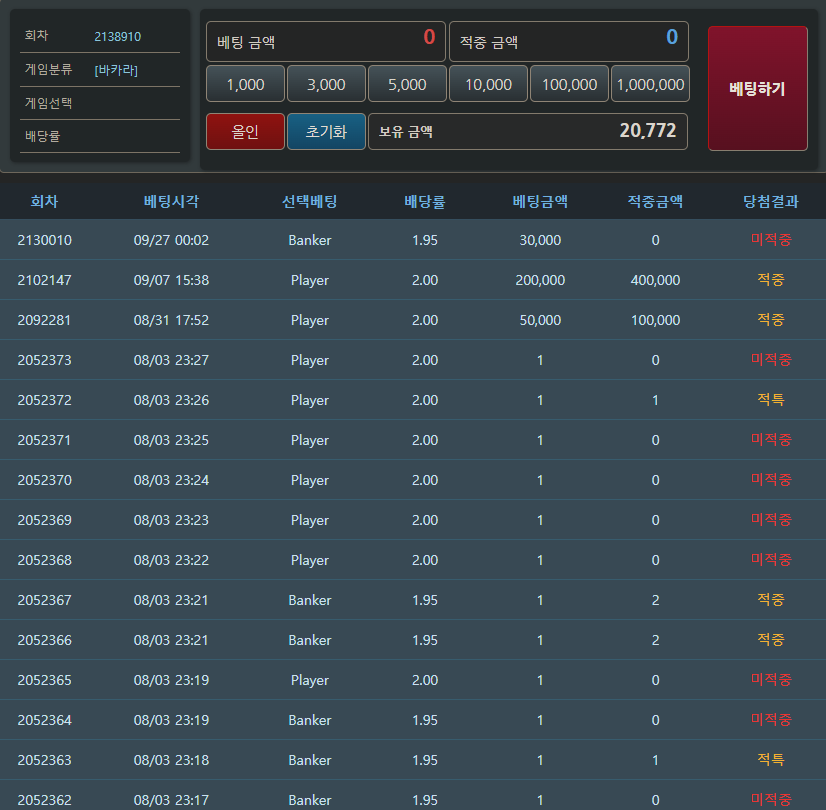Click the 베팅 금액 amount field
826x810 pixels.
coord(326,42)
